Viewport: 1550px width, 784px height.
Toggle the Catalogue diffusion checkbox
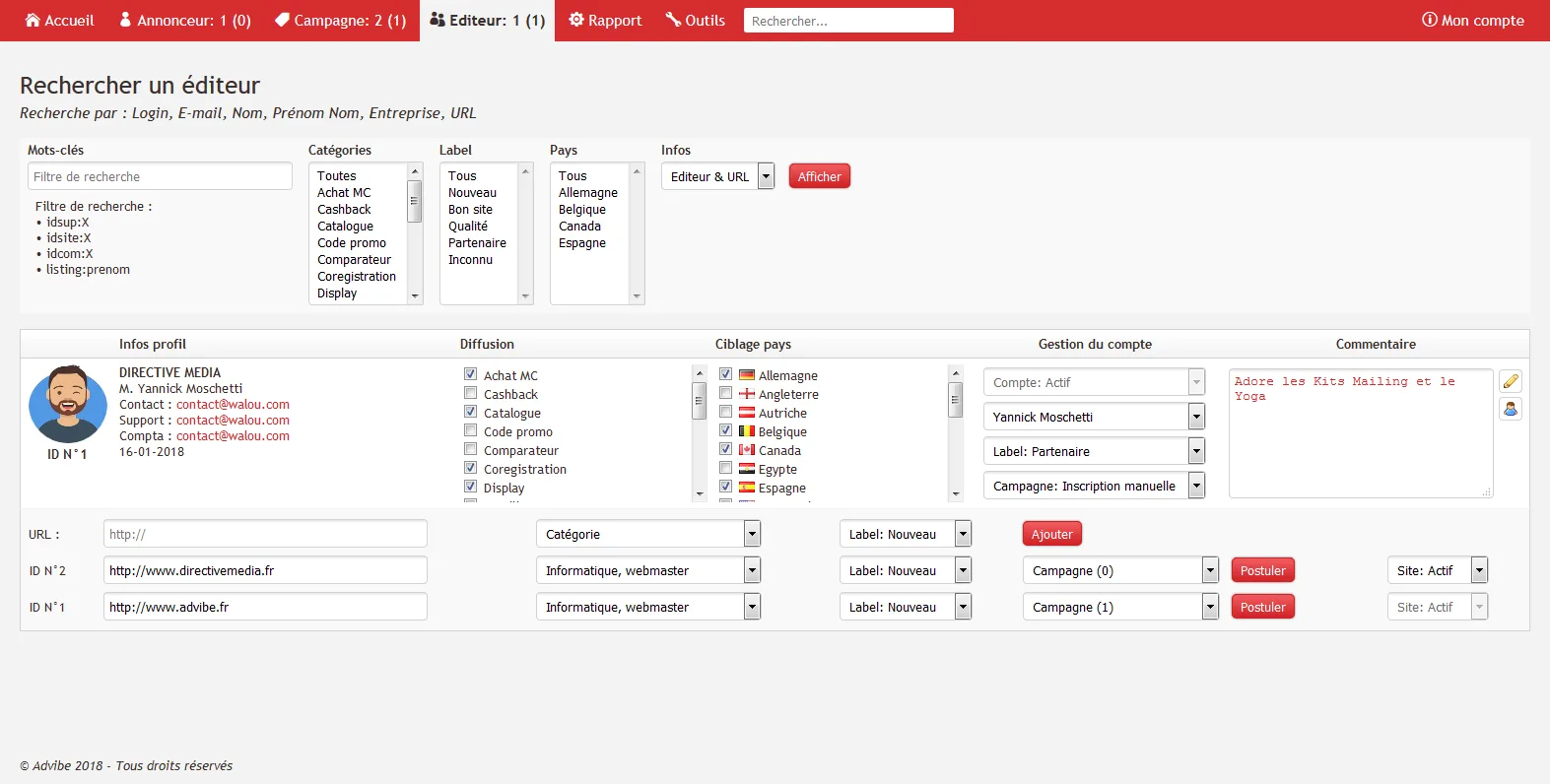(471, 412)
